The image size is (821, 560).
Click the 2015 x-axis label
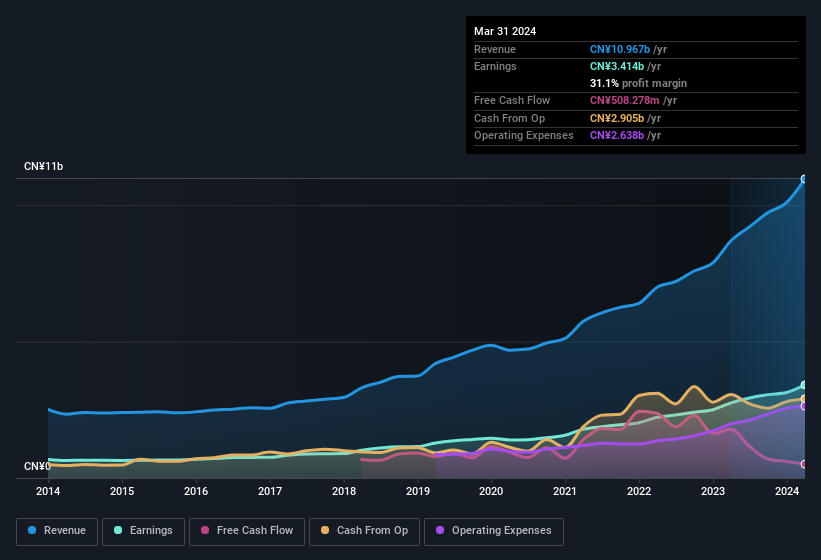tap(122, 491)
